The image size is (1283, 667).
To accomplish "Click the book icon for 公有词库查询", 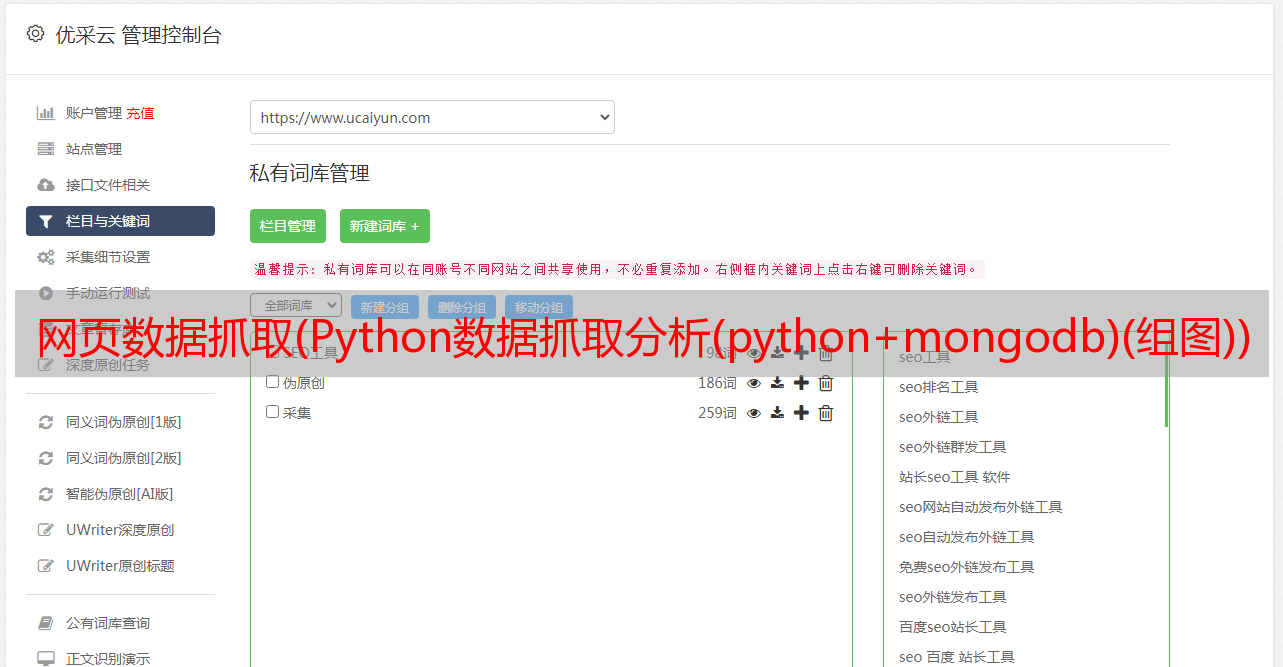I will click(45, 623).
